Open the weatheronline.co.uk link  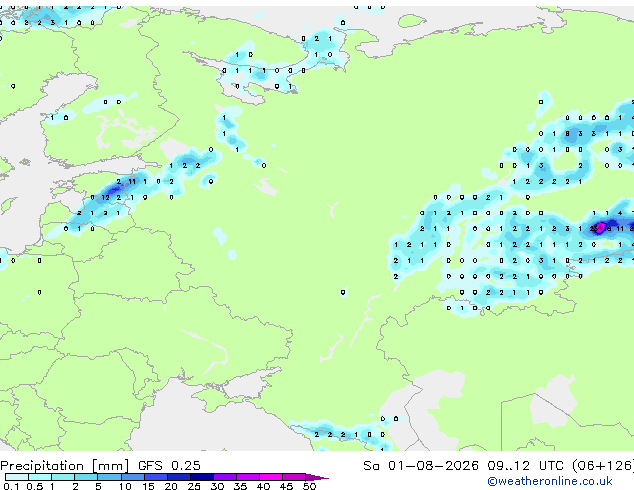tap(550, 481)
